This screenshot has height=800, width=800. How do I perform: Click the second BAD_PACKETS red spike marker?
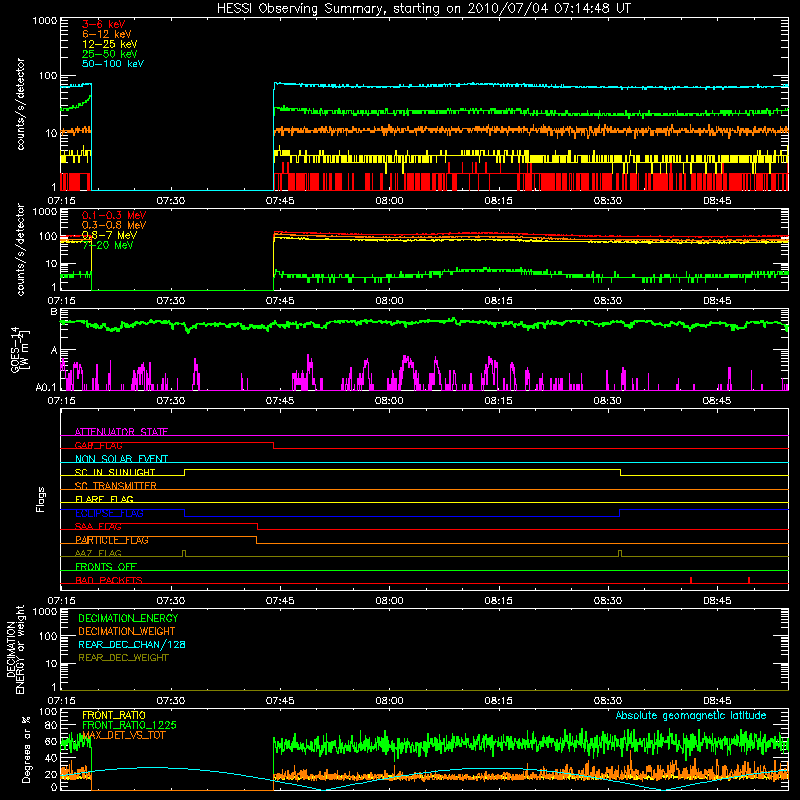[x=748, y=580]
